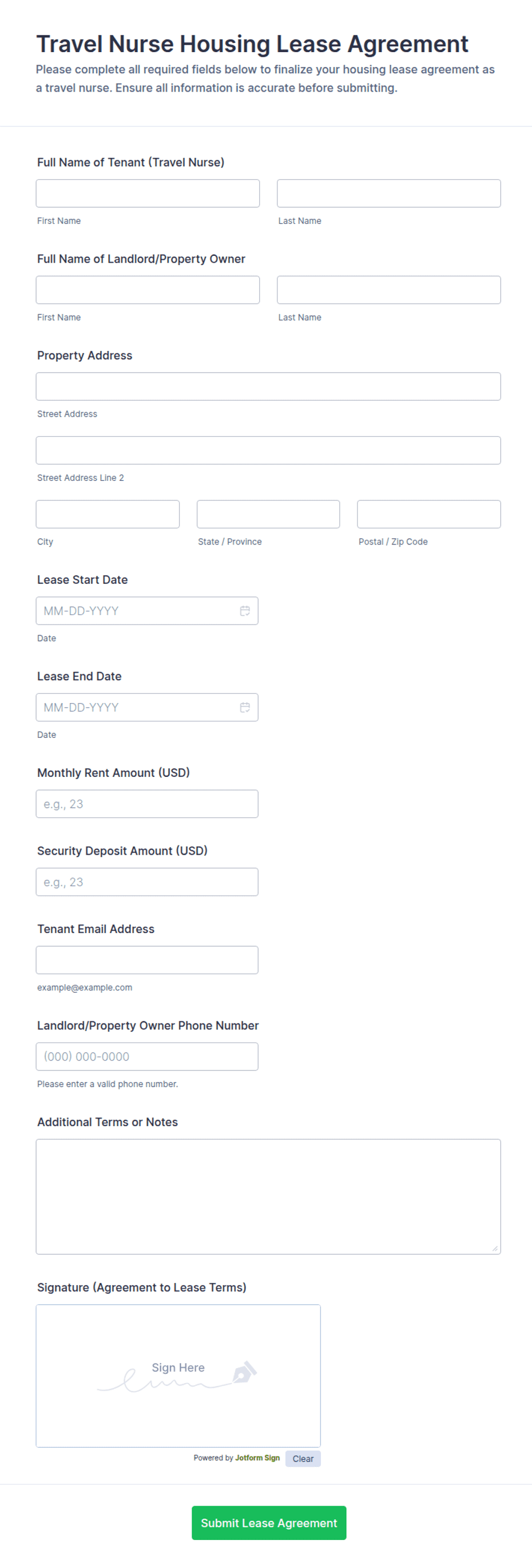Submit Lease Agreement button
This screenshot has height=1568, width=532.
point(269,1523)
